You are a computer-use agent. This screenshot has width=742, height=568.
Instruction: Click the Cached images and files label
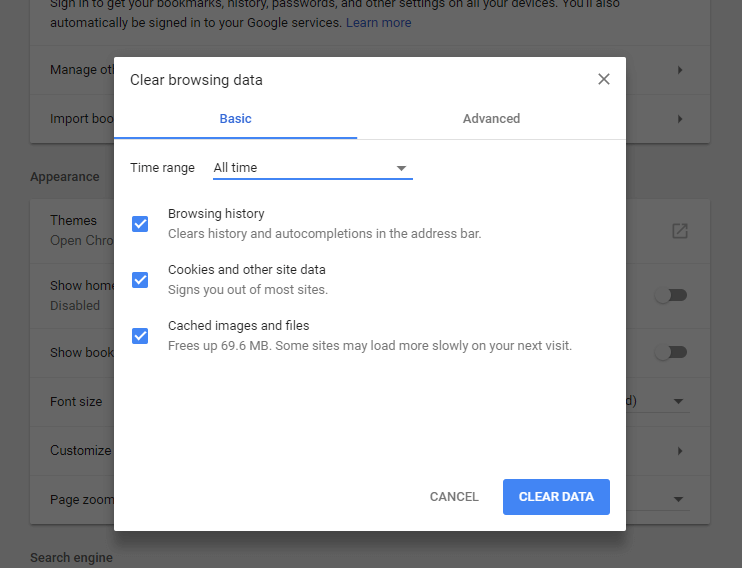[238, 326]
